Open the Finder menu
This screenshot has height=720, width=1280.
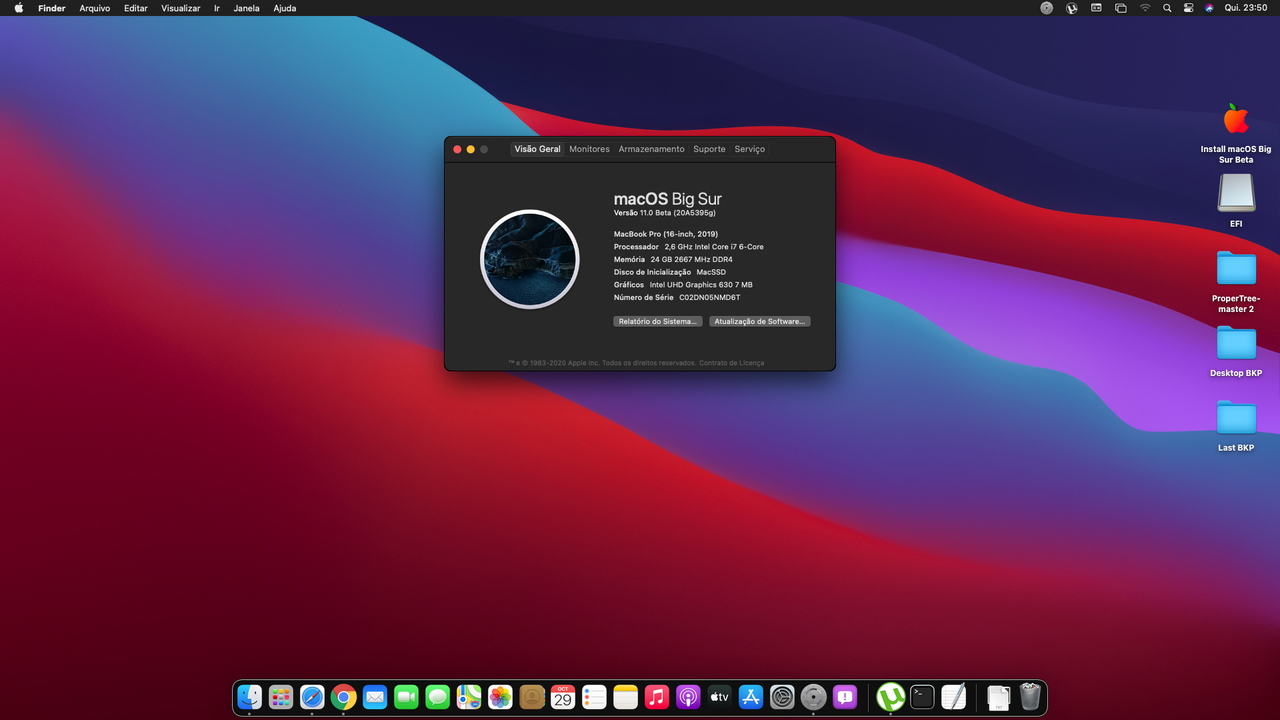pyautogui.click(x=52, y=8)
